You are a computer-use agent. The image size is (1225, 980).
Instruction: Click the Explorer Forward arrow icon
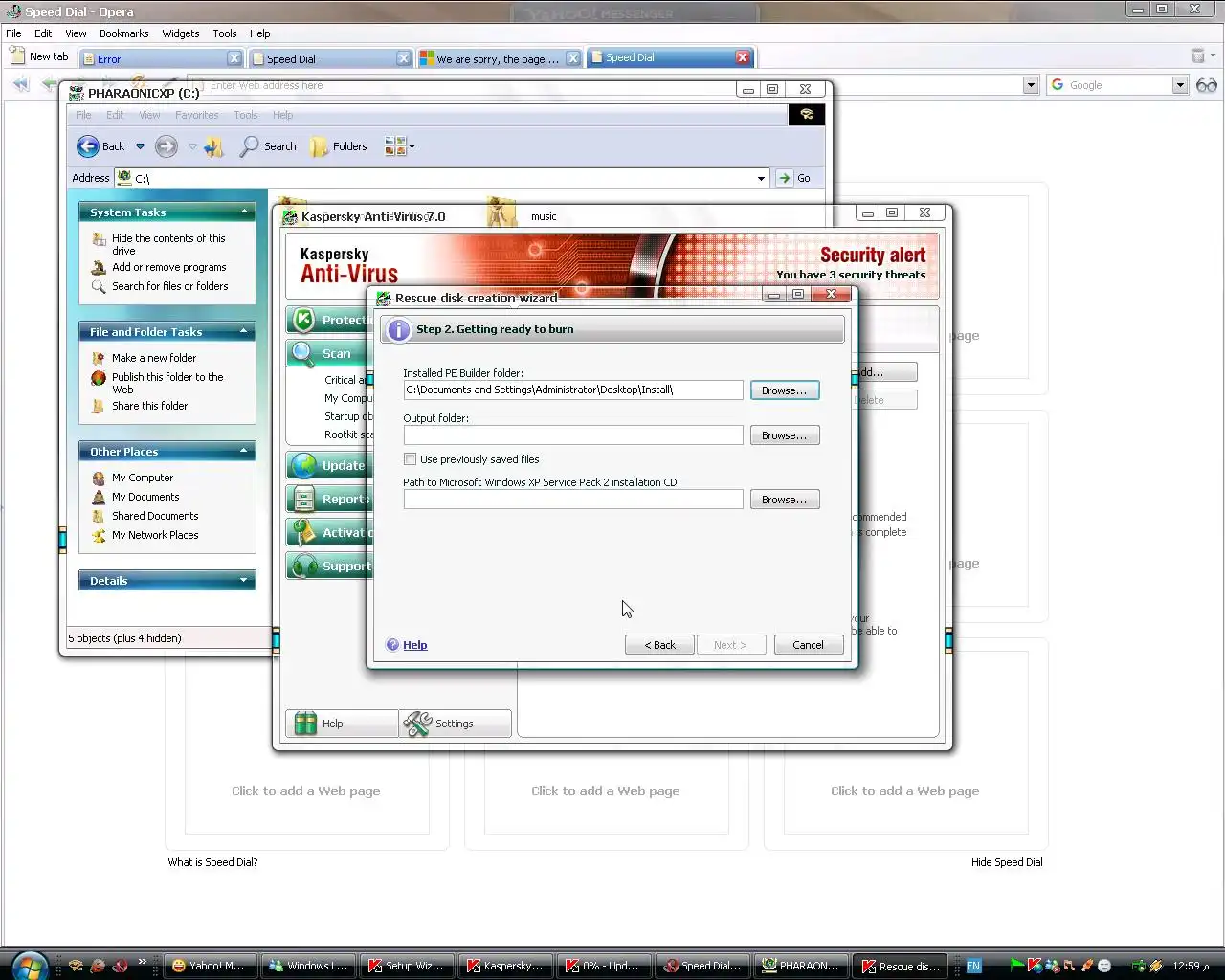[167, 146]
